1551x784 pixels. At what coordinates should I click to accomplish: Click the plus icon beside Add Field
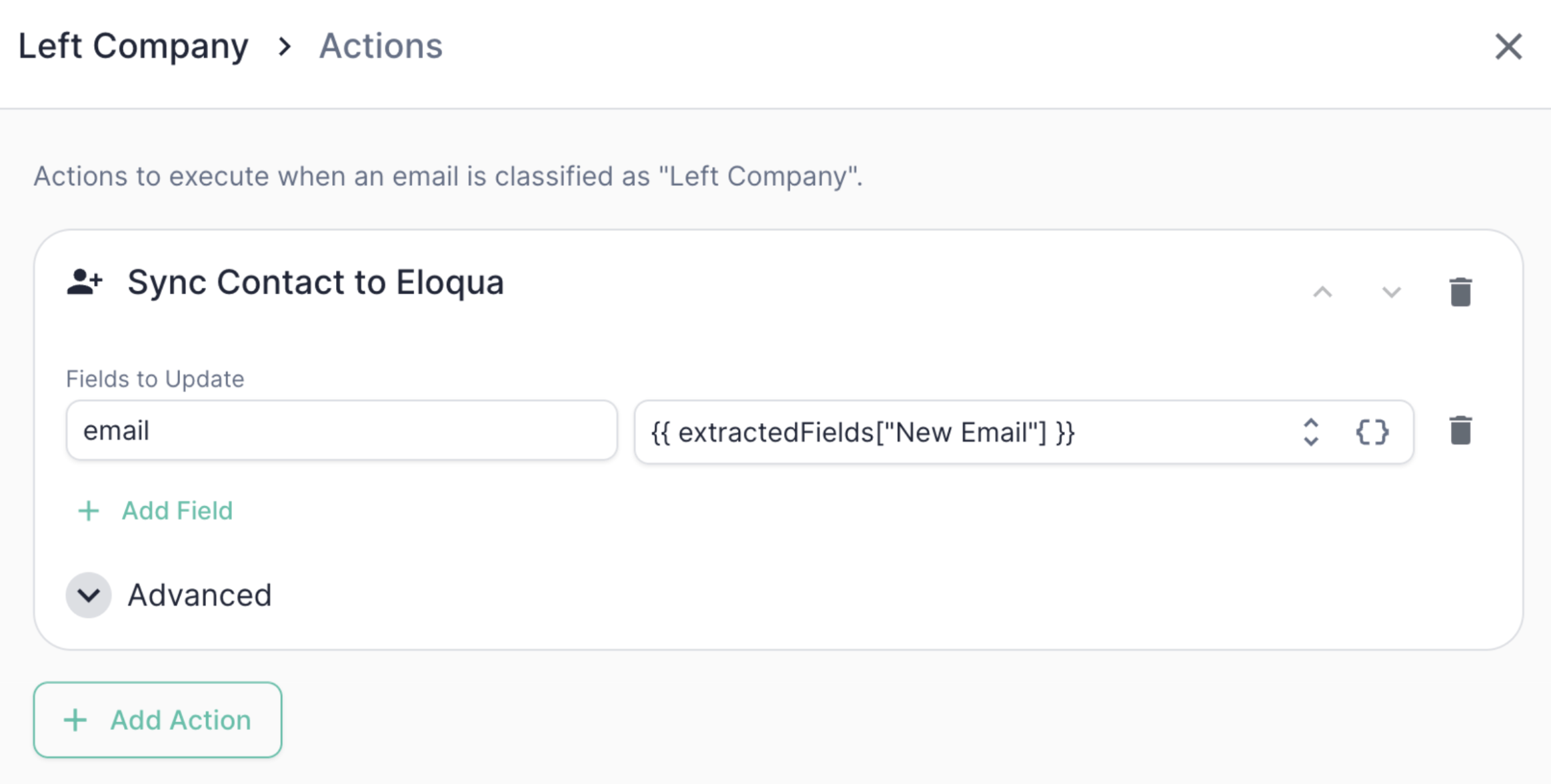(89, 511)
